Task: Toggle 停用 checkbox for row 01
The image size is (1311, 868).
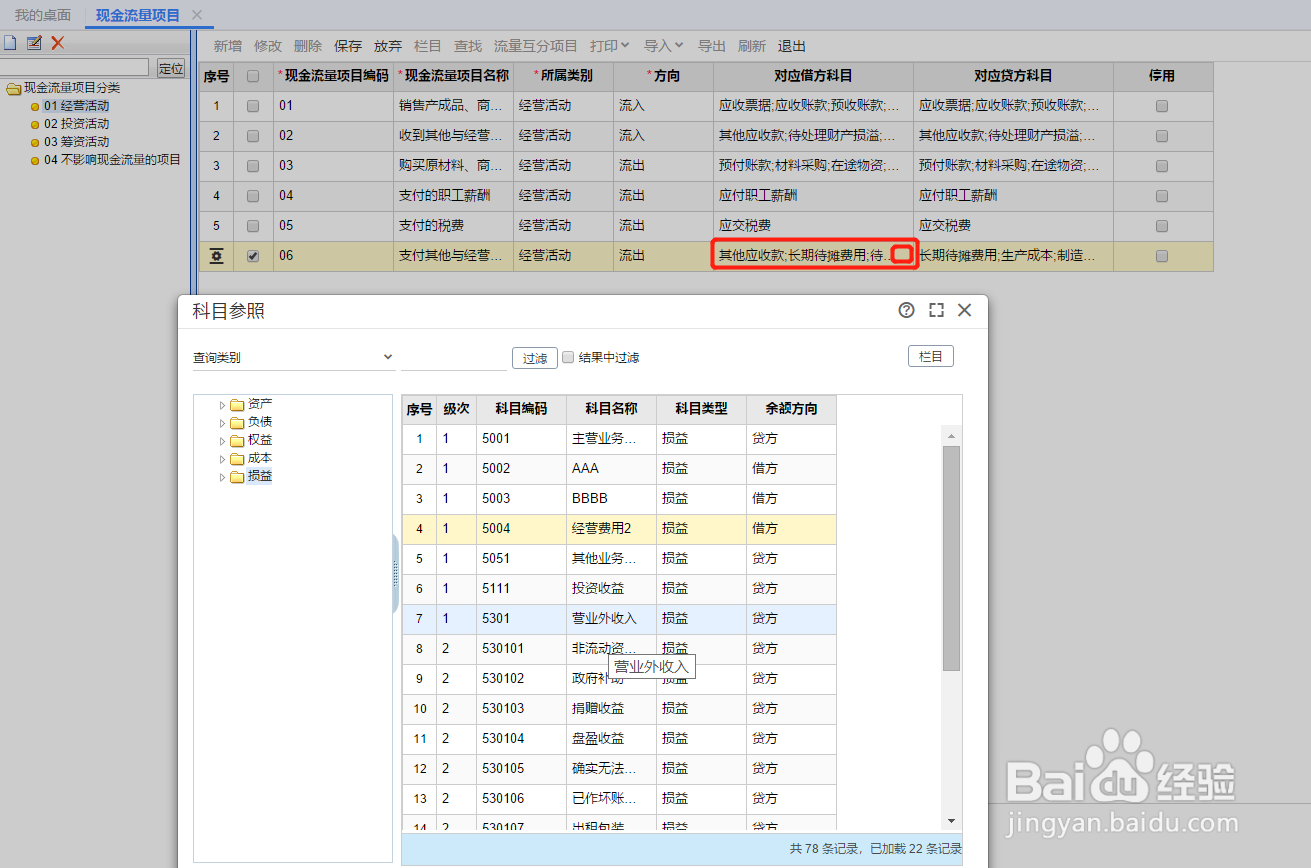Action: coord(1162,106)
